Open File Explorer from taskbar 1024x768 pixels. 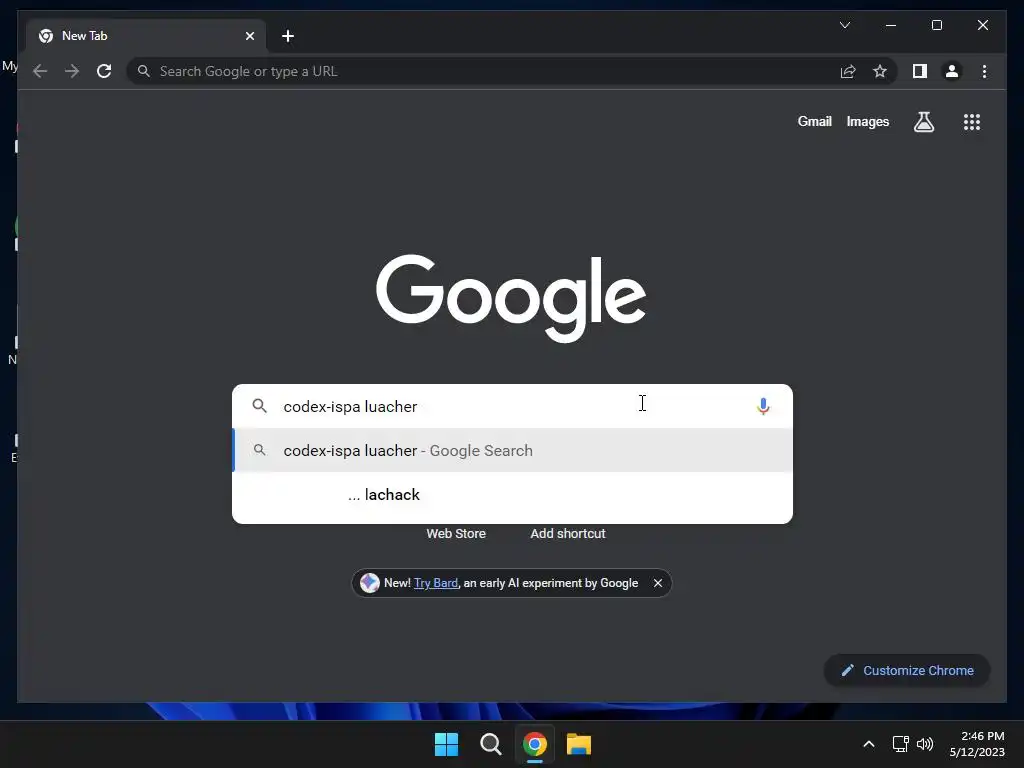click(579, 744)
